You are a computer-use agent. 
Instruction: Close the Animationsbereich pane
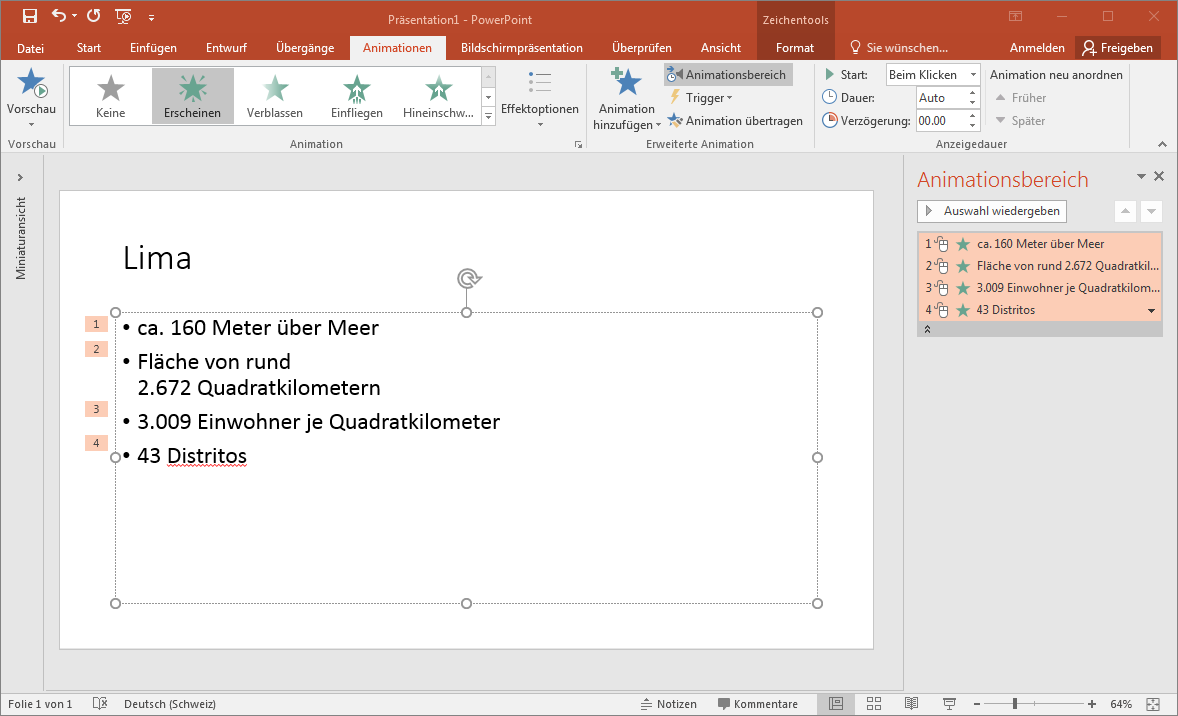pyautogui.click(x=1158, y=177)
